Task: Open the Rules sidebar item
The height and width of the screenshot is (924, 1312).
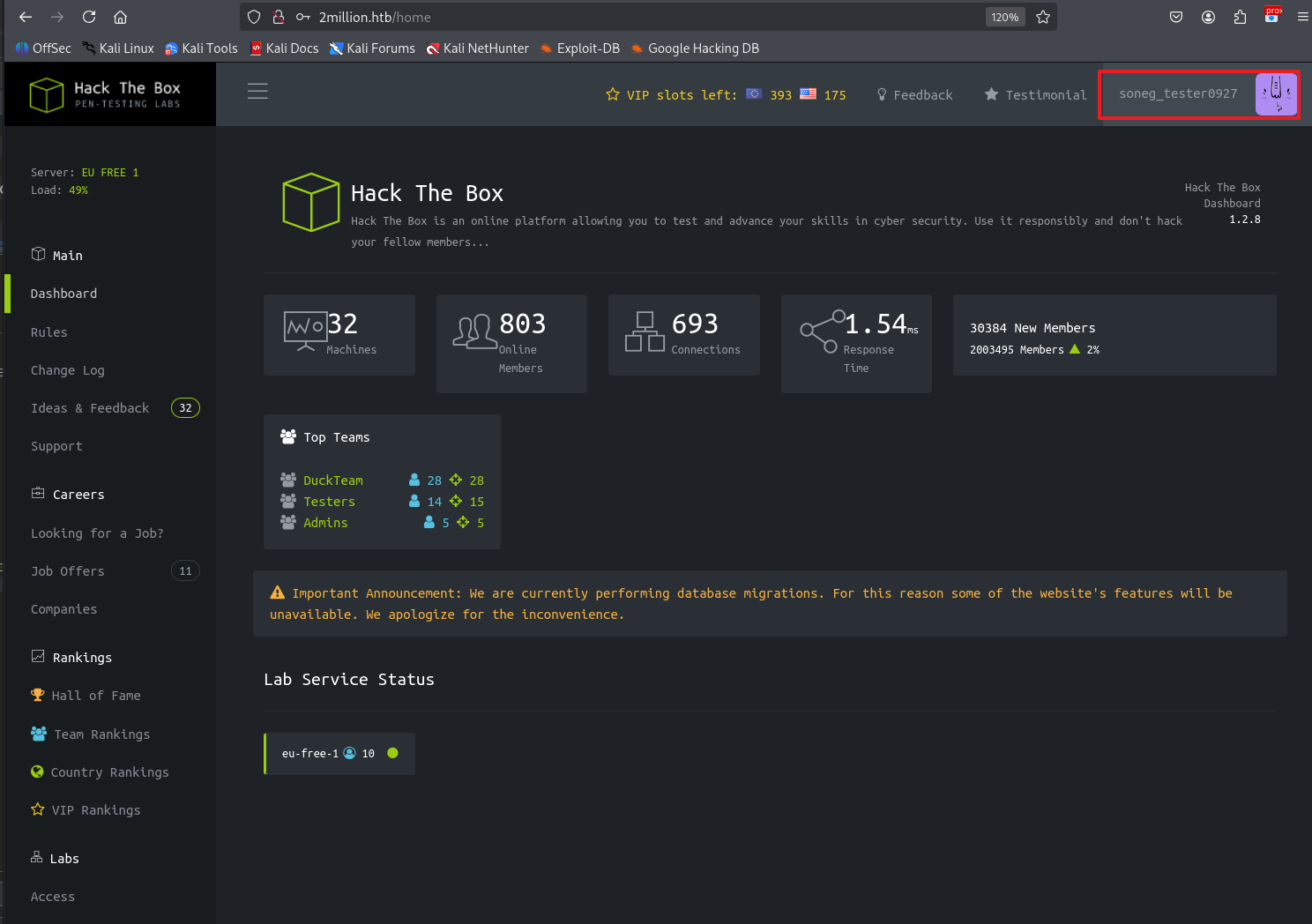Action: [x=49, y=332]
